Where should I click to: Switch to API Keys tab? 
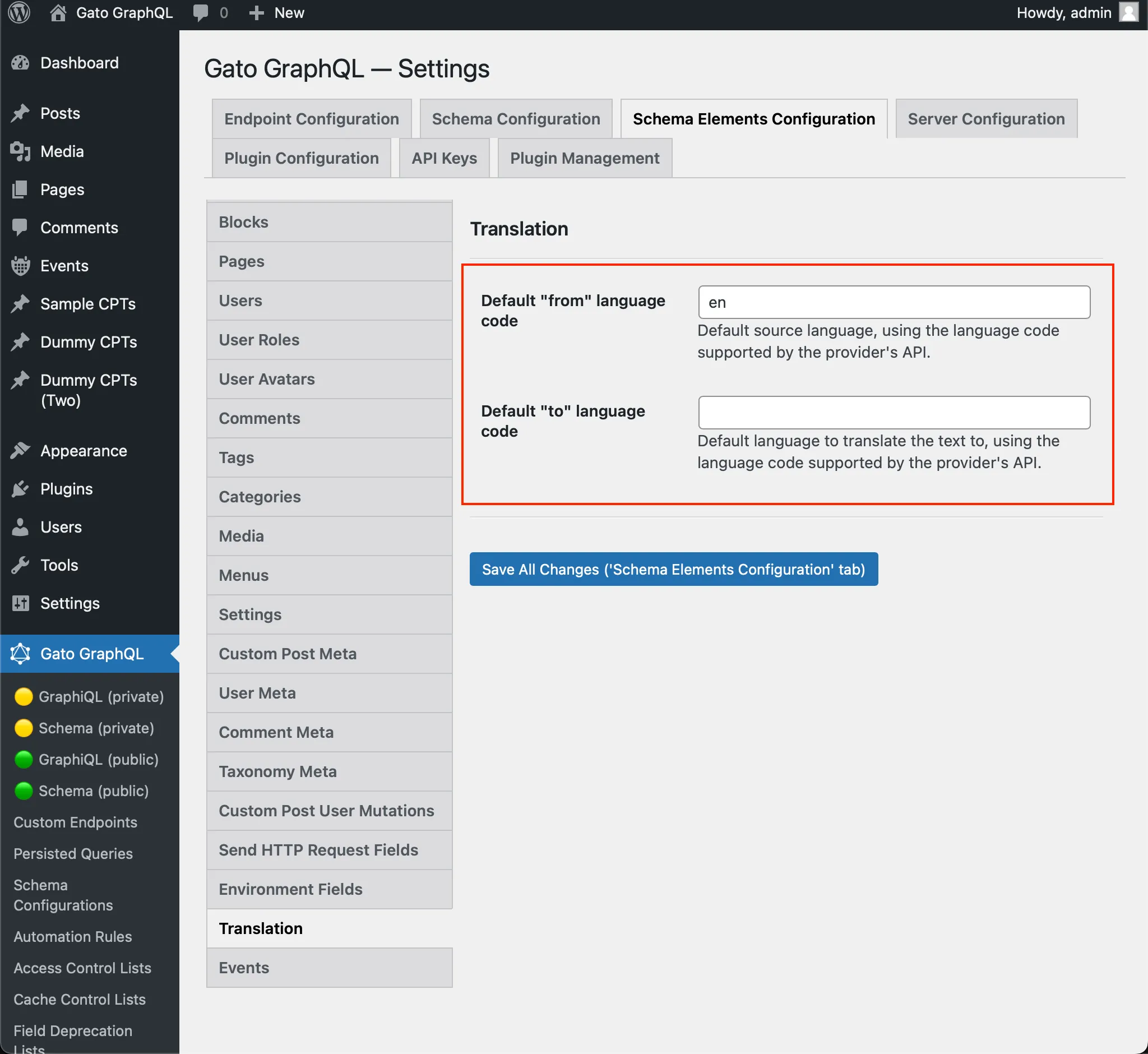click(445, 158)
